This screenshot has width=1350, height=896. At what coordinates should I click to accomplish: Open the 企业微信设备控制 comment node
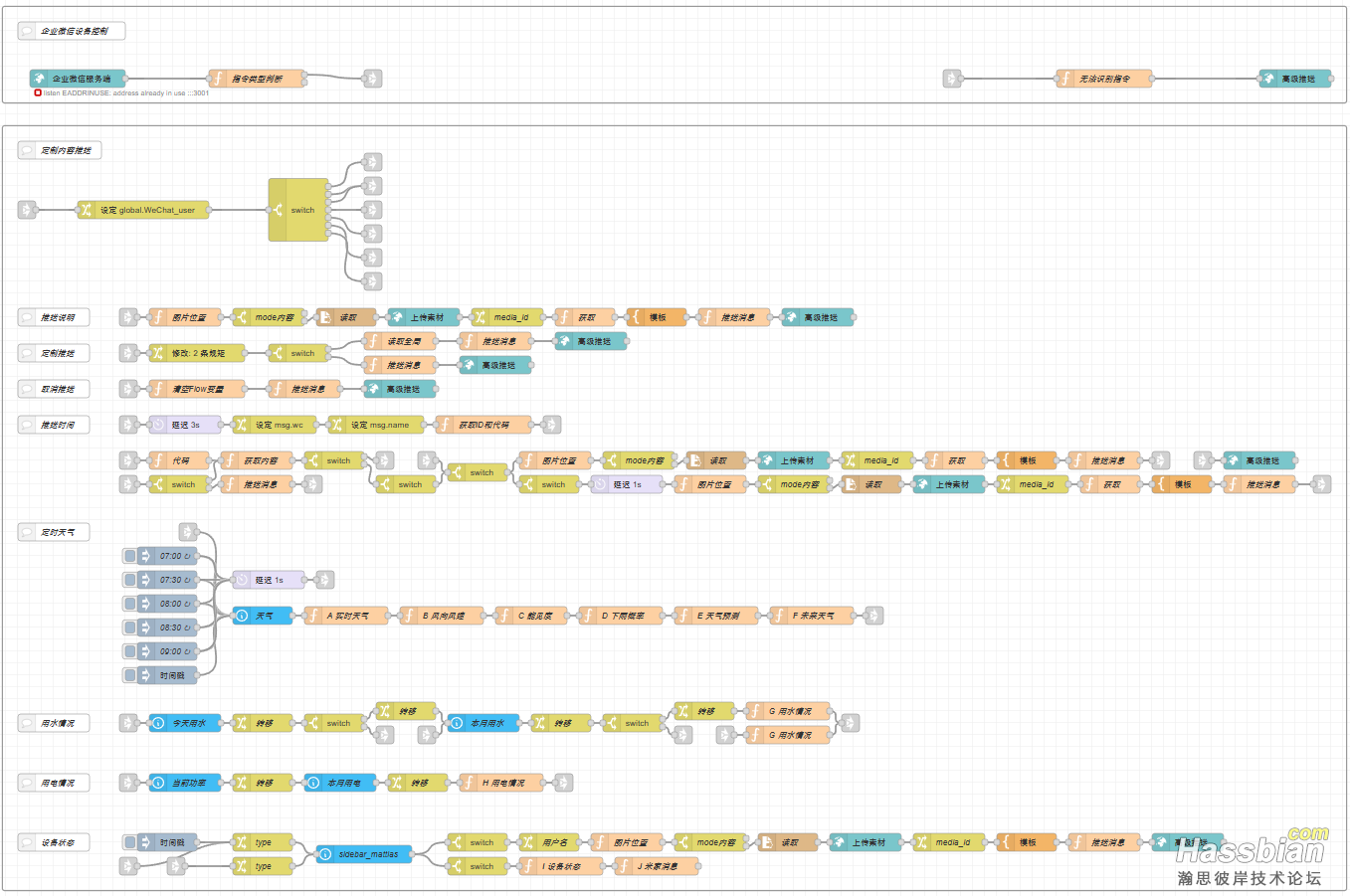(72, 31)
